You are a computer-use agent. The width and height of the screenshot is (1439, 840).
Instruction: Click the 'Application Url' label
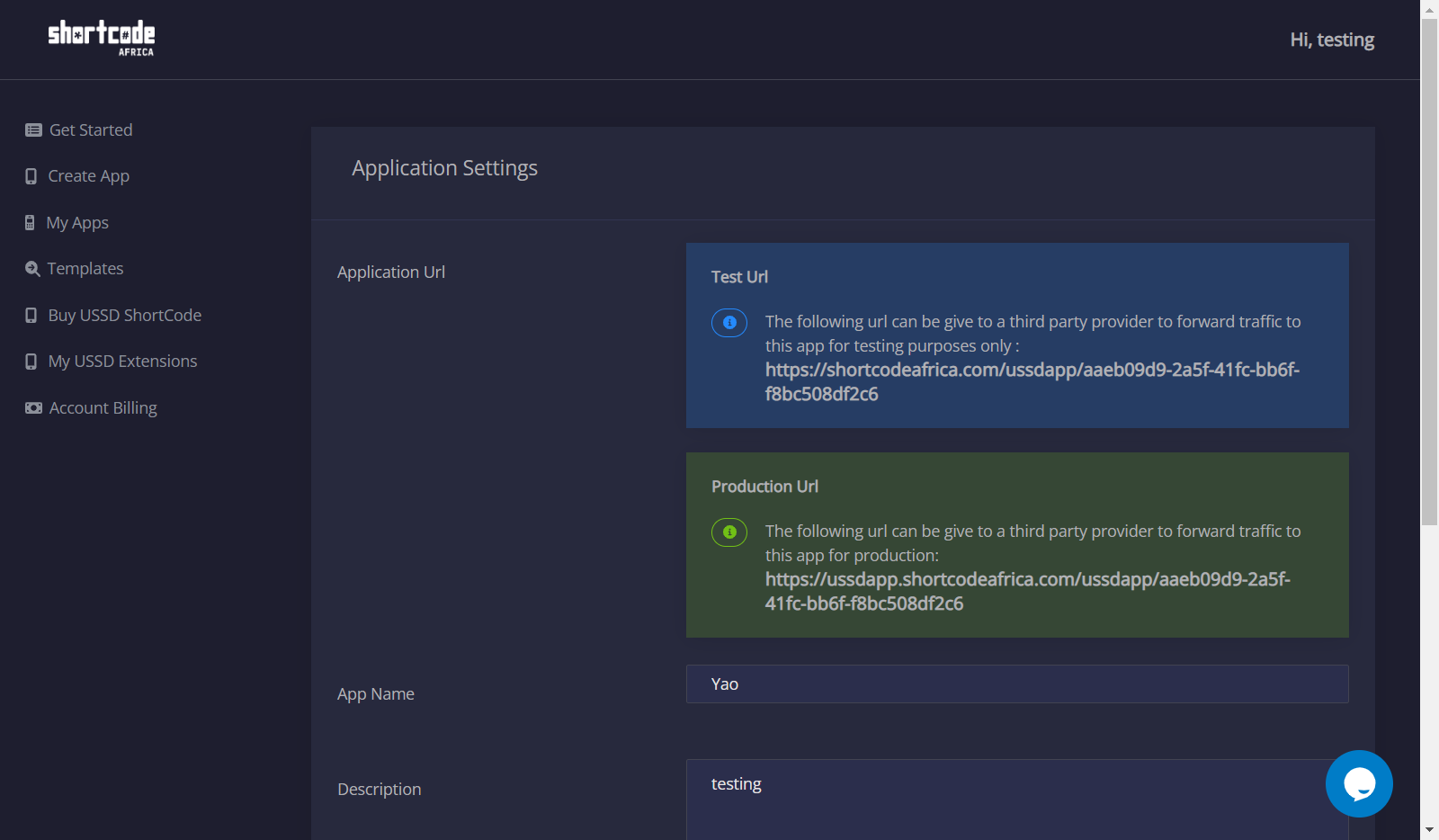[x=391, y=273]
